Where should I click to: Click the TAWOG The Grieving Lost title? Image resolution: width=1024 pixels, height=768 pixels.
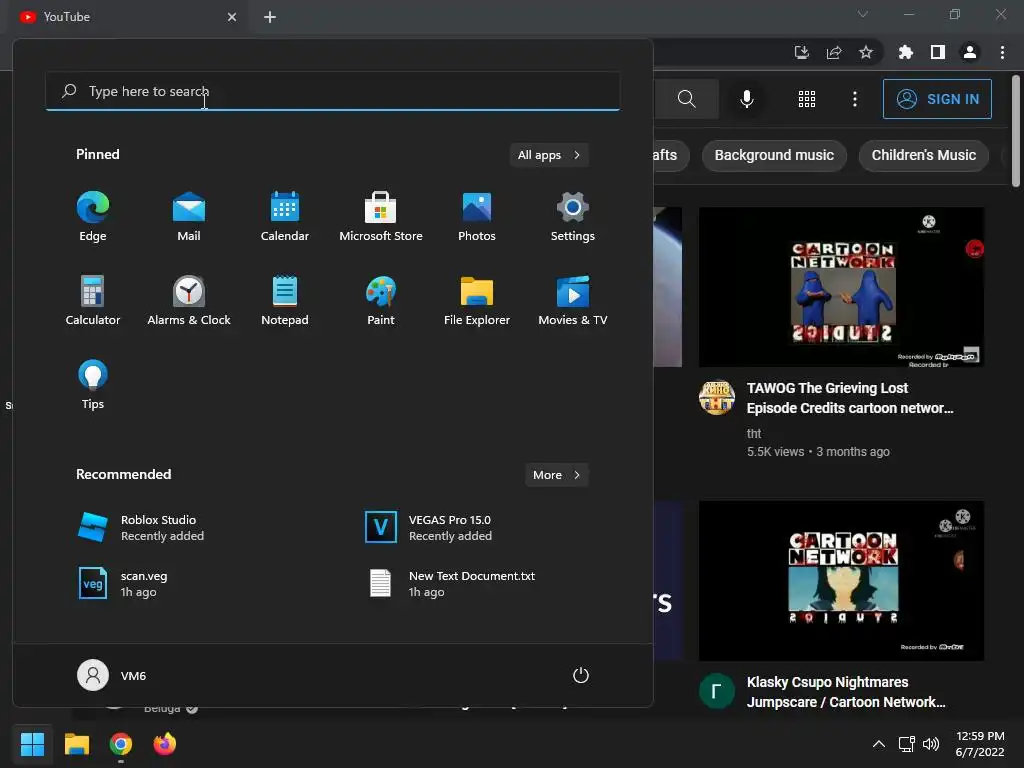click(x=850, y=398)
